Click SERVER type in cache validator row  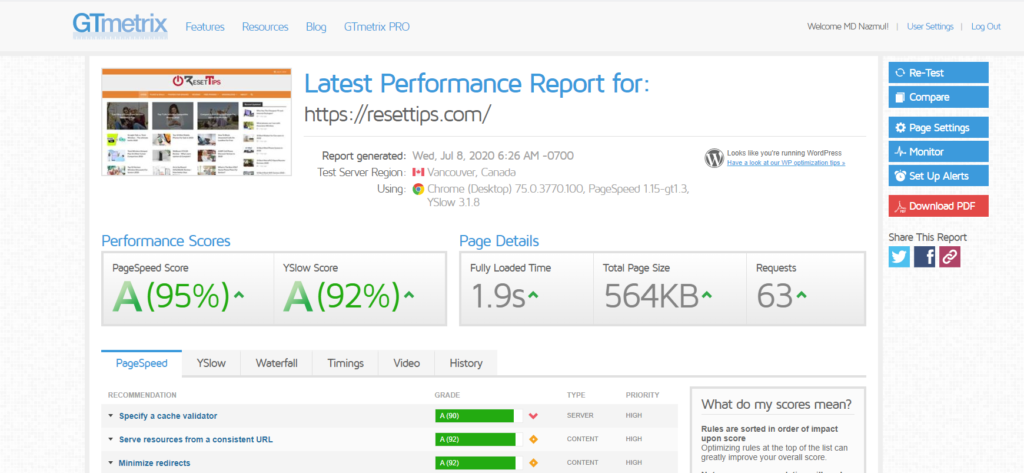tap(579, 416)
